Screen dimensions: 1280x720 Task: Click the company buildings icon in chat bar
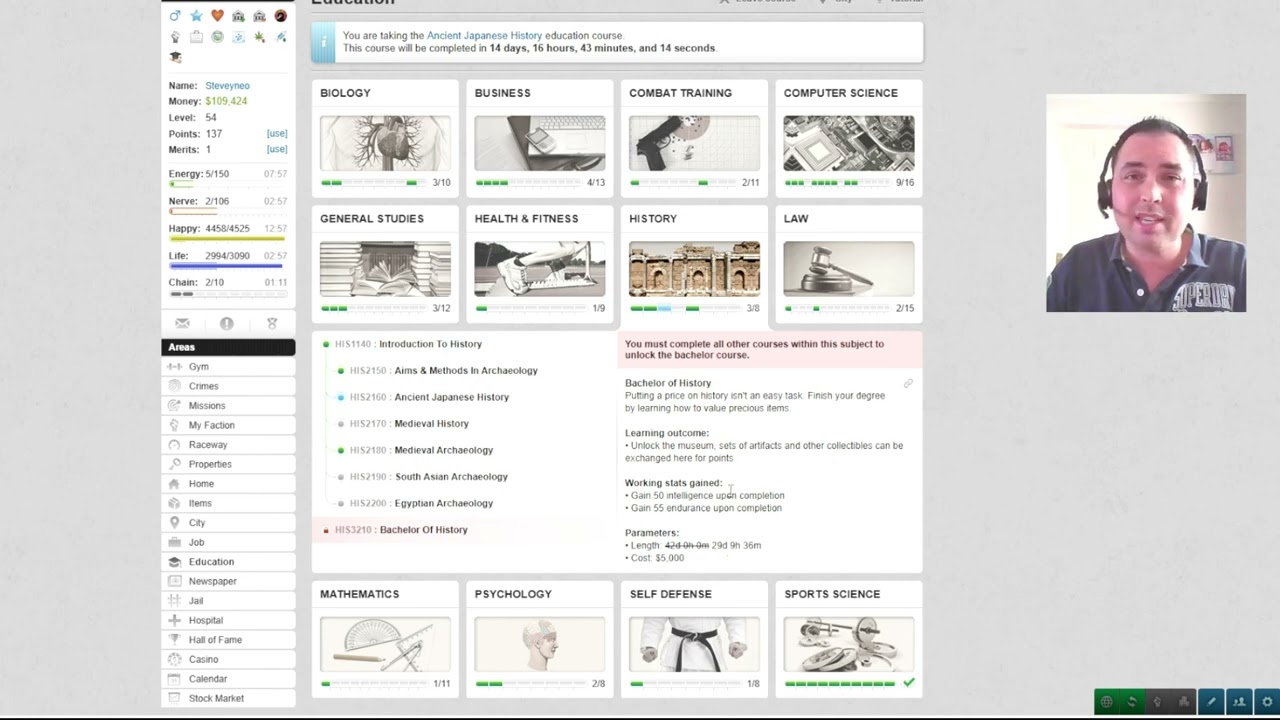[1184, 702]
